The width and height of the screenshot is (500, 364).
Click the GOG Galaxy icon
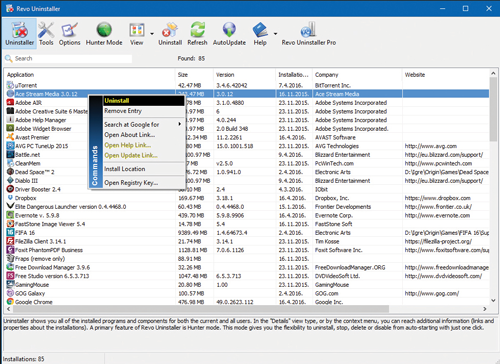(10, 293)
